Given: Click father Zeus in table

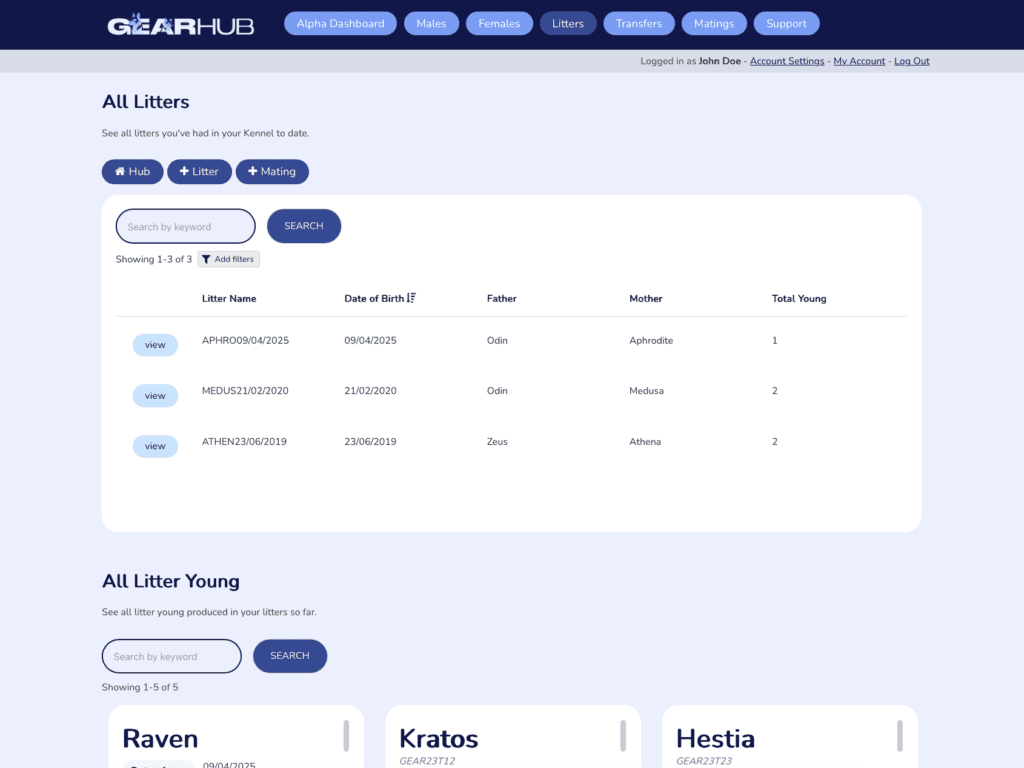Looking at the screenshot, I should [x=497, y=441].
